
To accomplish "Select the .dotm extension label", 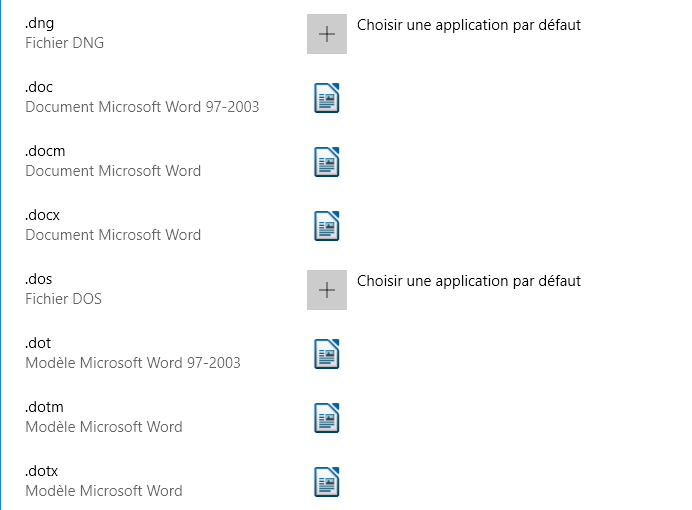I will pyautogui.click(x=44, y=407).
